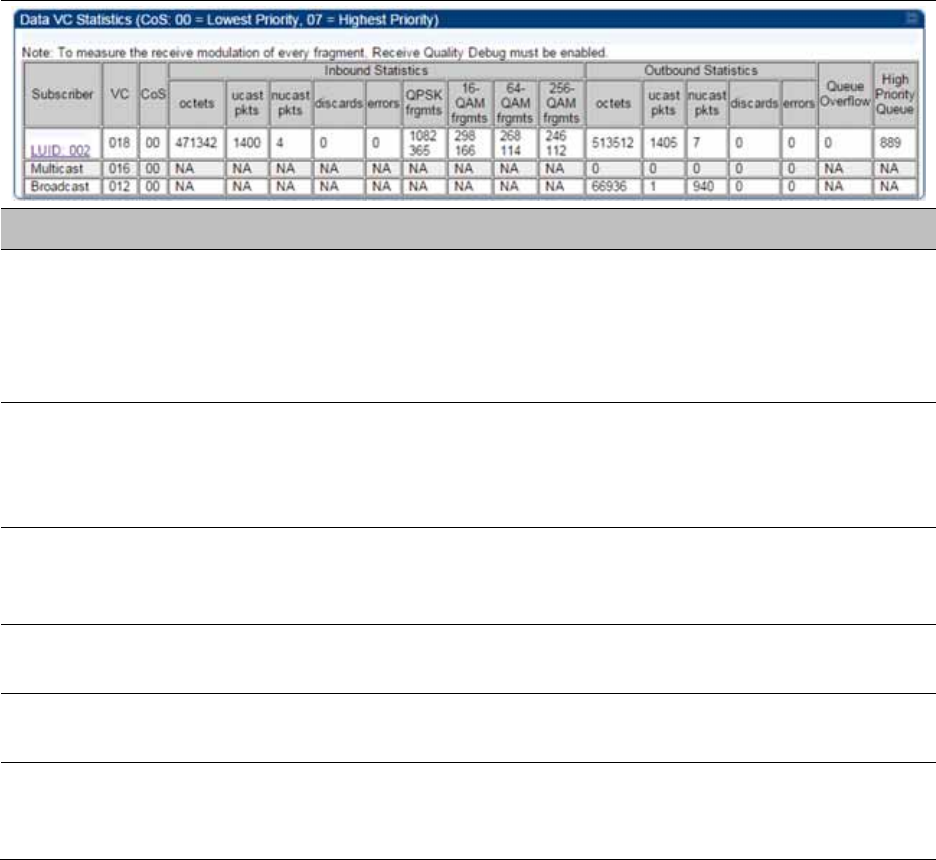Screen dimensions: 936x860
Task: Select 256-QAM fragments cell 246 112
Action: [x=561, y=143]
